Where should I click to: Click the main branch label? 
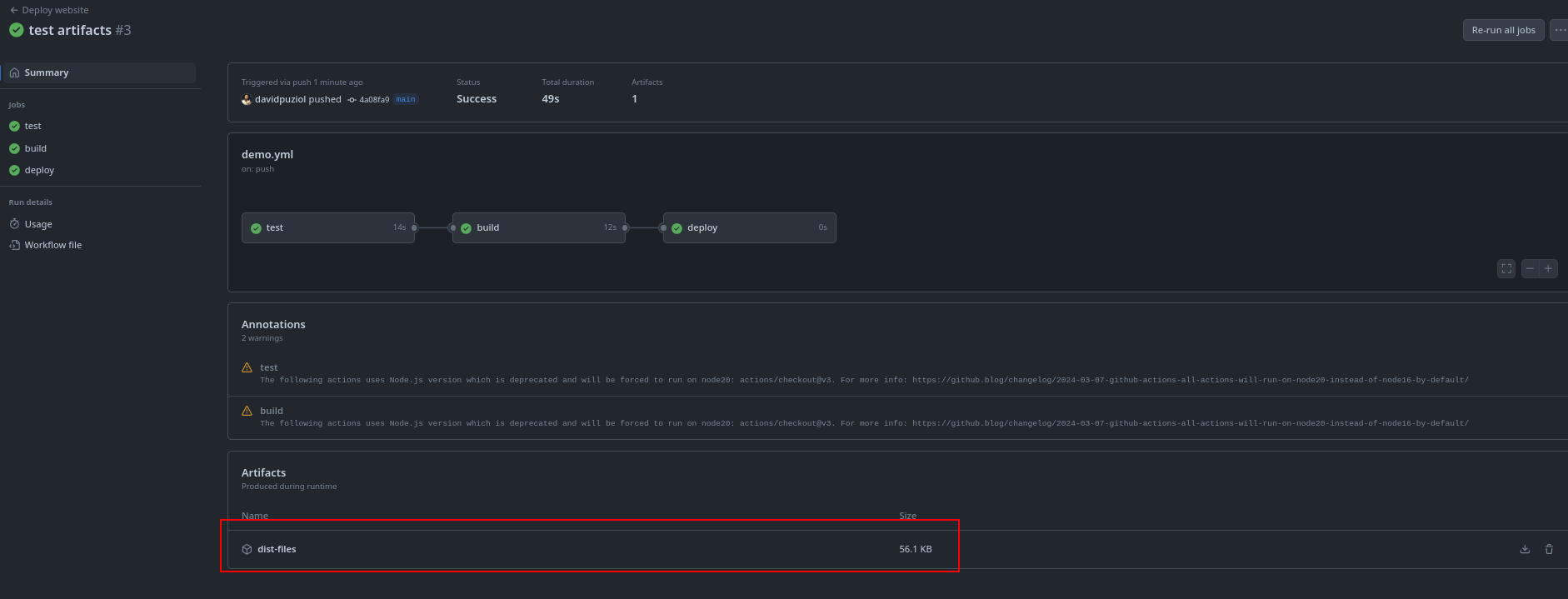(x=406, y=99)
